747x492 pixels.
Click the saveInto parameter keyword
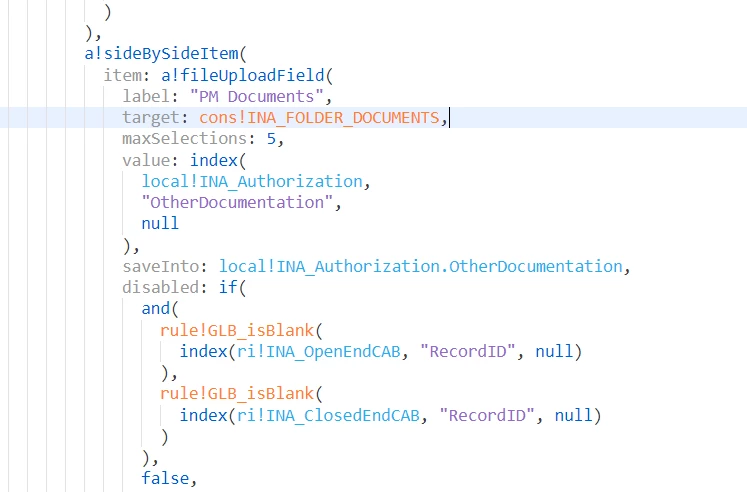(161, 266)
